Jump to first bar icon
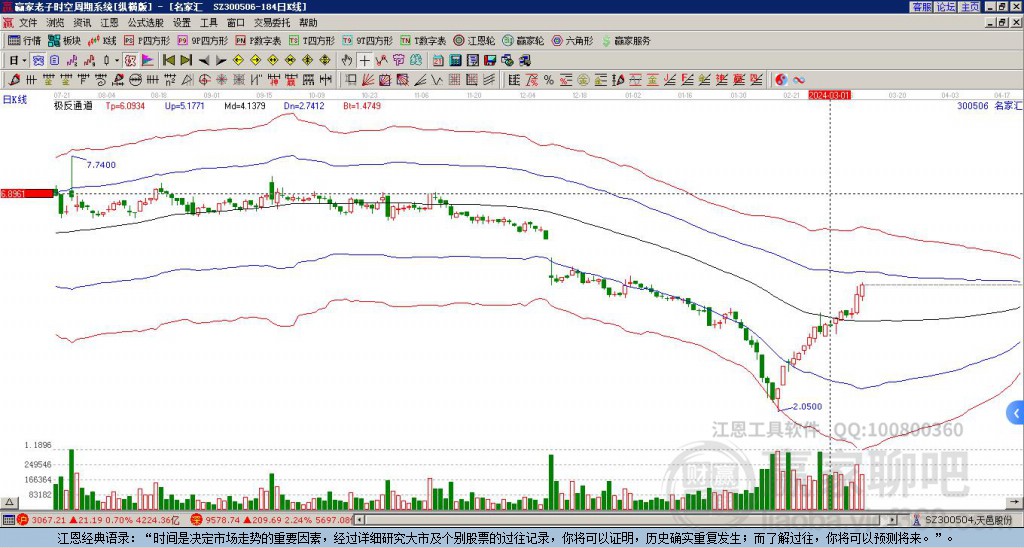Screen dimensions: 1024x548 [x=169, y=61]
